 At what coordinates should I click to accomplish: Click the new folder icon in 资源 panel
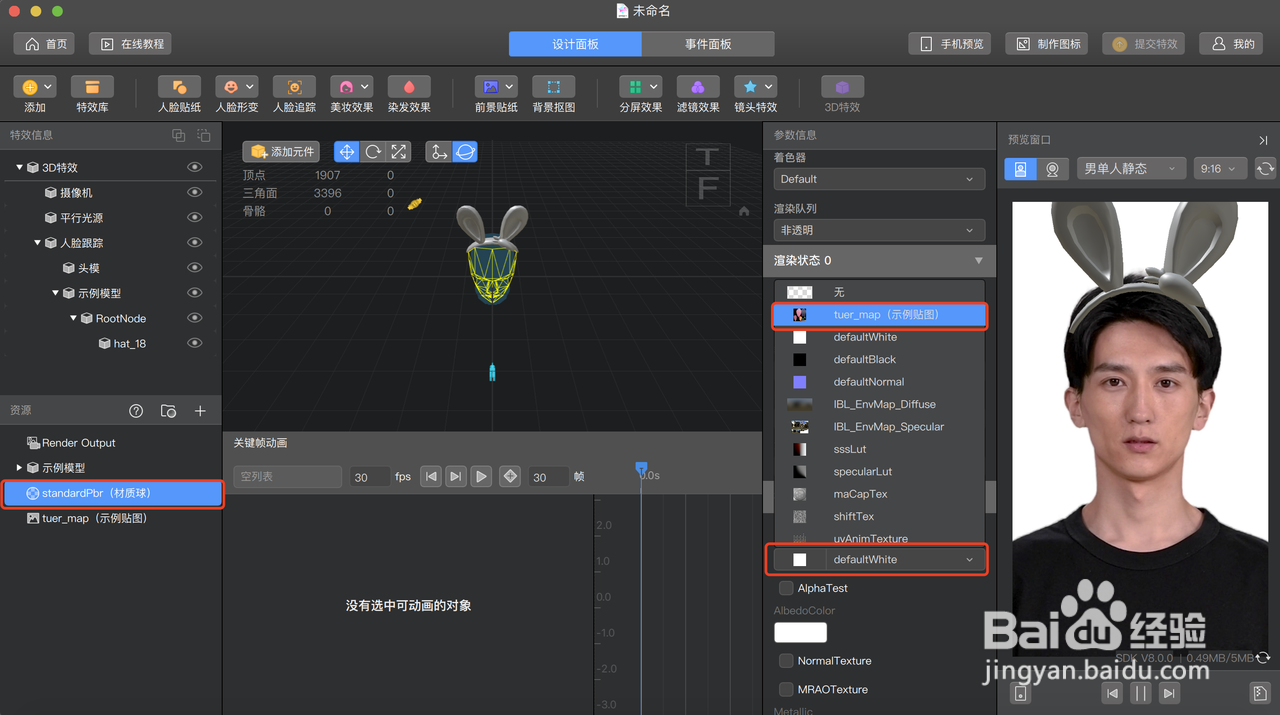[168, 411]
